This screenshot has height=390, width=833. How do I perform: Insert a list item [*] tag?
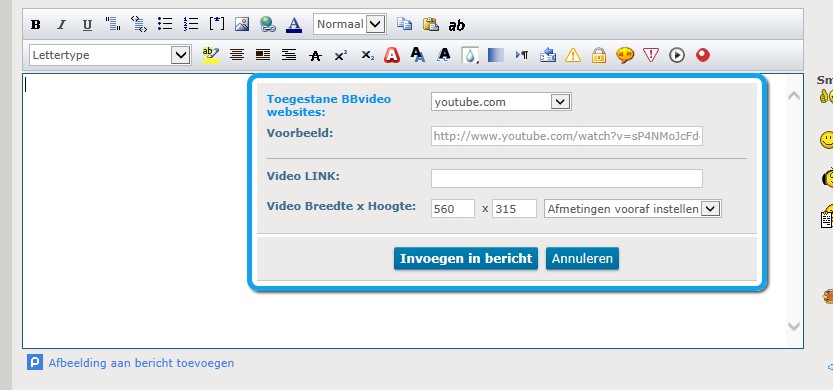point(217,24)
